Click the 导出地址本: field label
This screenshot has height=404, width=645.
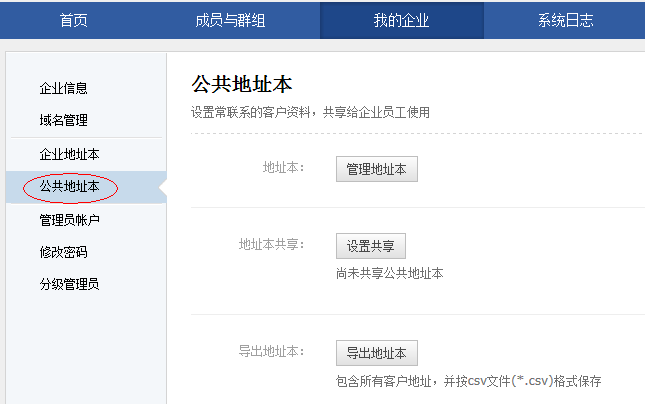pyautogui.click(x=271, y=351)
